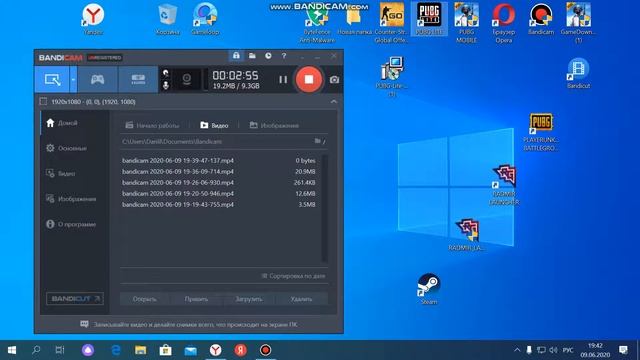640x360 pixels.
Task: Open Bandicut desktop shortcut
Action: coord(578,73)
